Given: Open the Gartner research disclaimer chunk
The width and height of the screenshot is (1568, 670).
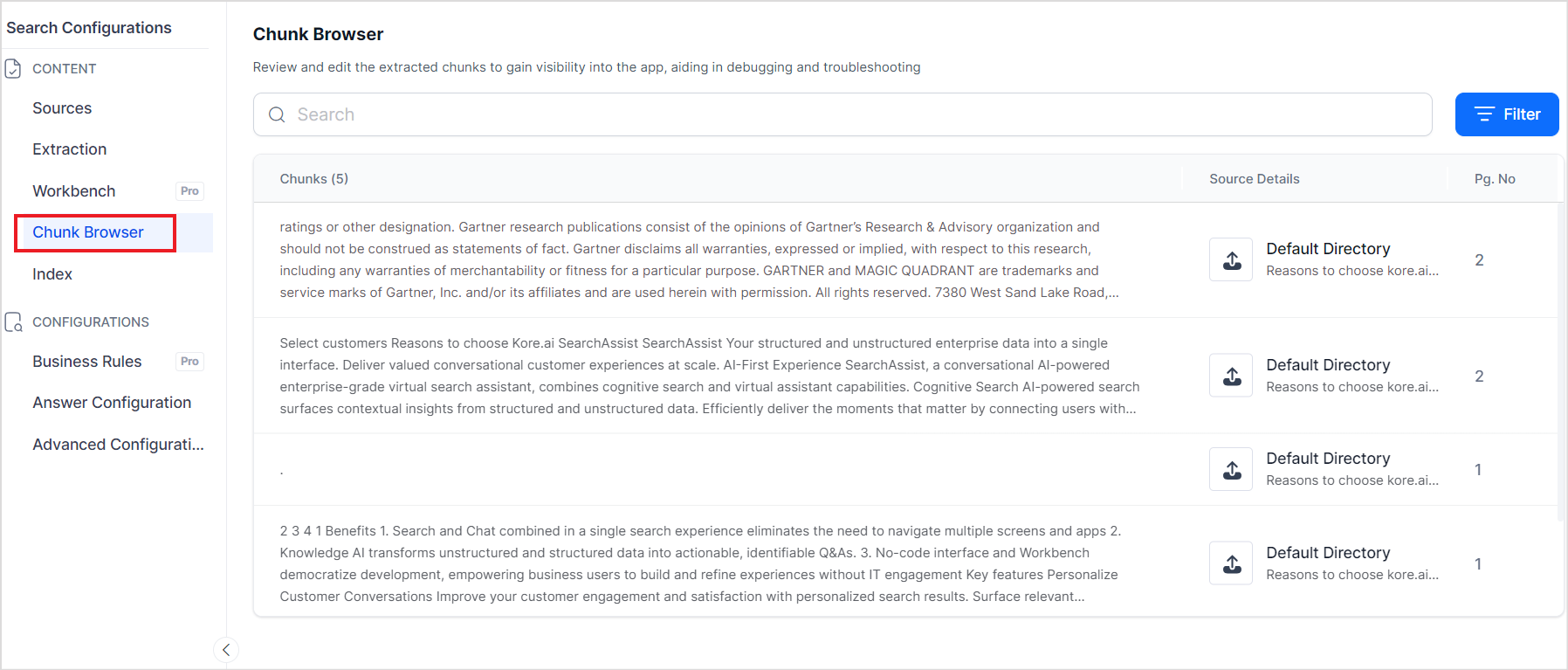Looking at the screenshot, I should [698, 260].
